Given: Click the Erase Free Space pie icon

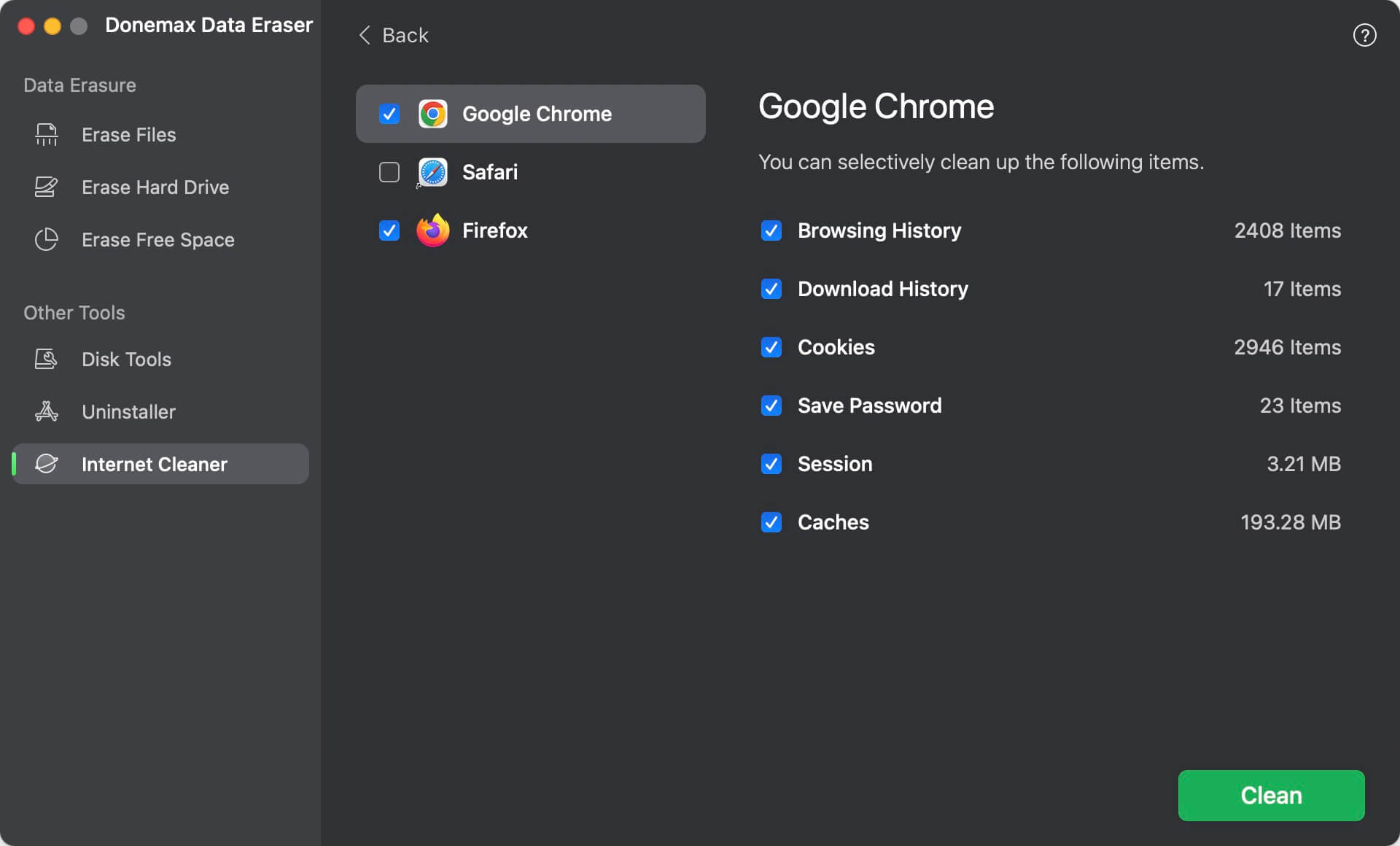Looking at the screenshot, I should tap(47, 240).
